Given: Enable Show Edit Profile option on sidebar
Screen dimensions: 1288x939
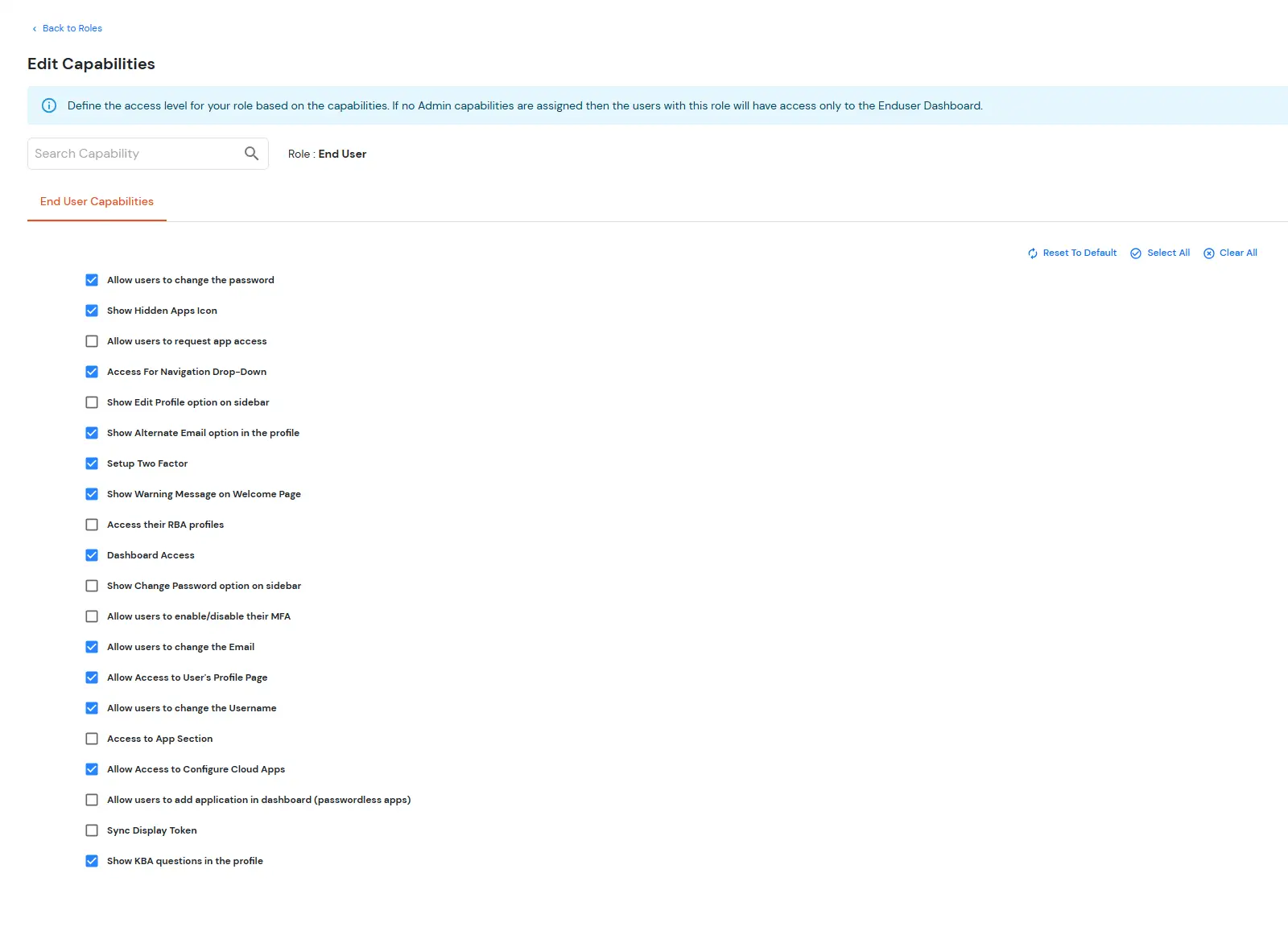Looking at the screenshot, I should click(92, 402).
